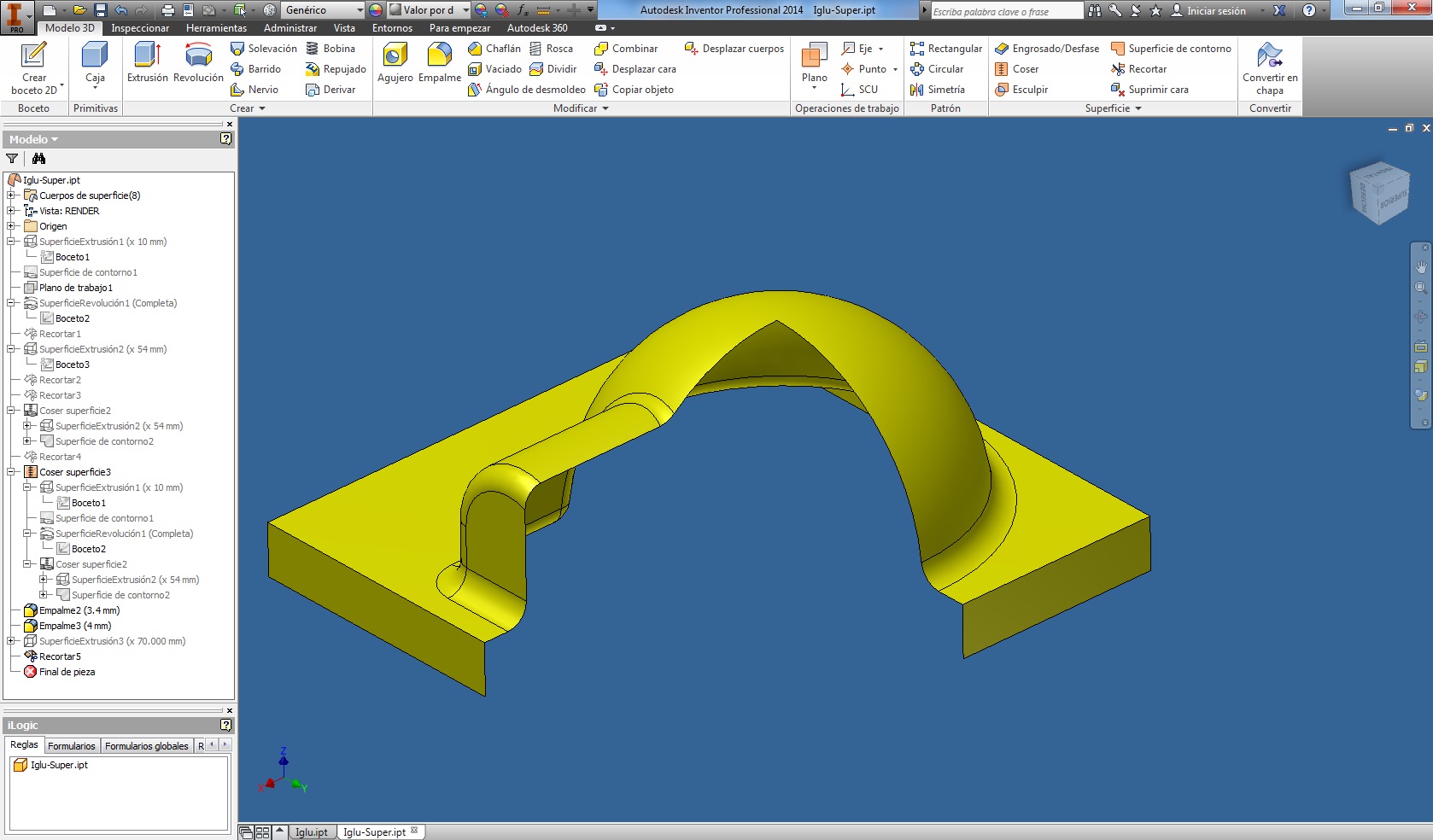The image size is (1433, 840).
Task: Choose the Dividir tool
Action: tap(553, 69)
